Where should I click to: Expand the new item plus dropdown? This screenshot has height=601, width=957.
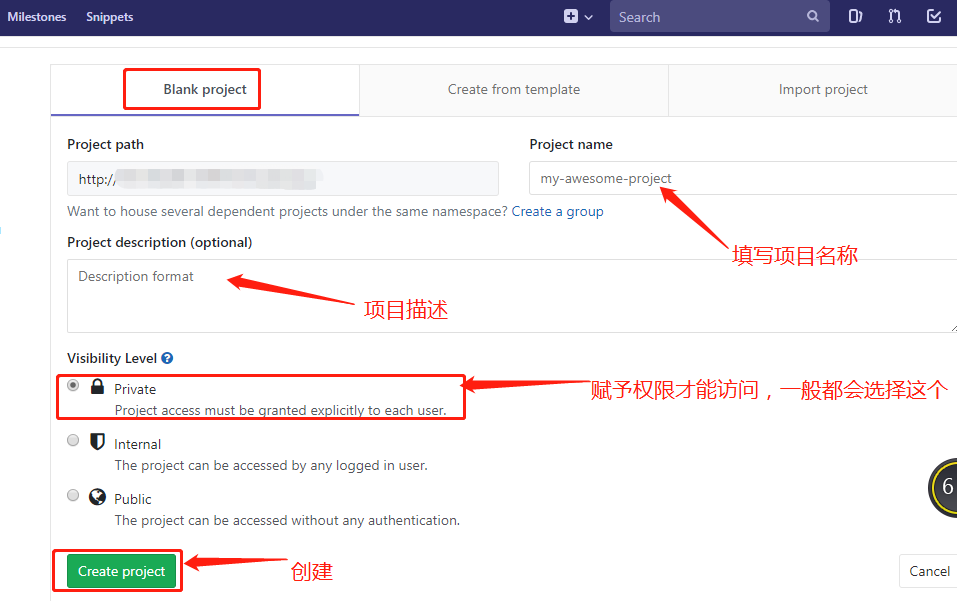pyautogui.click(x=571, y=16)
